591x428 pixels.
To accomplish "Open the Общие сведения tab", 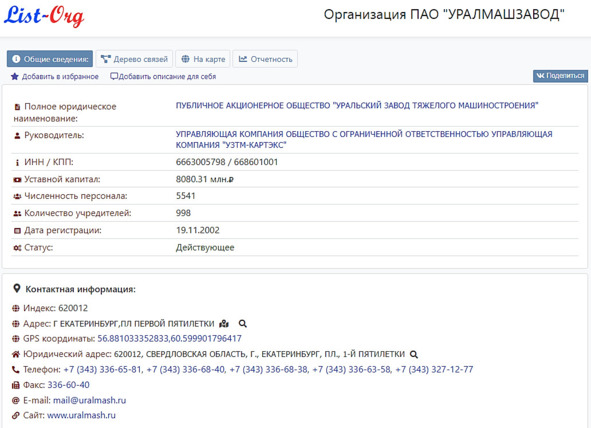I will tap(50, 59).
